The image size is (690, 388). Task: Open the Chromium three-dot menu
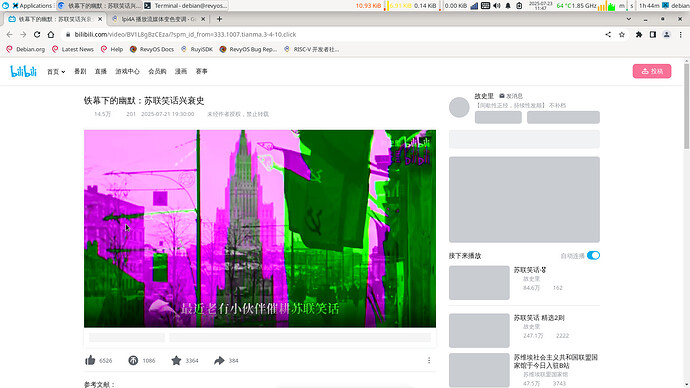pyautogui.click(x=680, y=34)
